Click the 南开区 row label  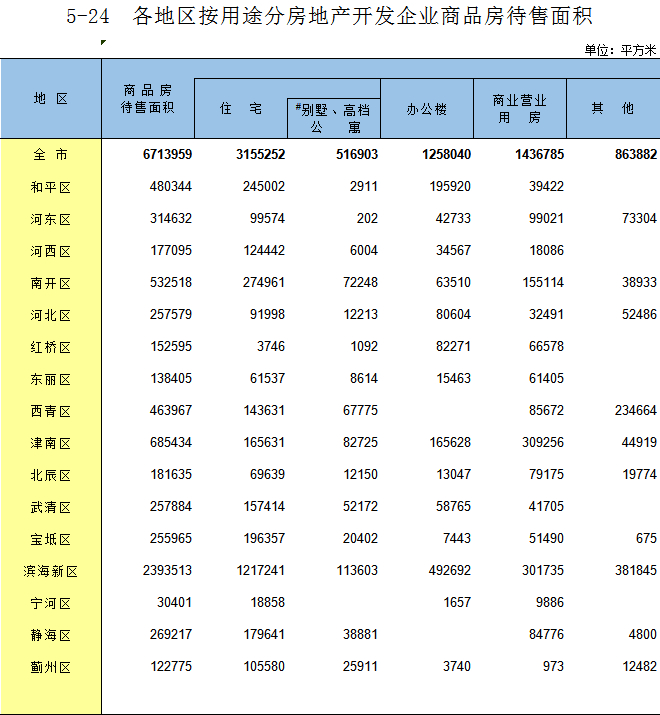pyautogui.click(x=51, y=283)
